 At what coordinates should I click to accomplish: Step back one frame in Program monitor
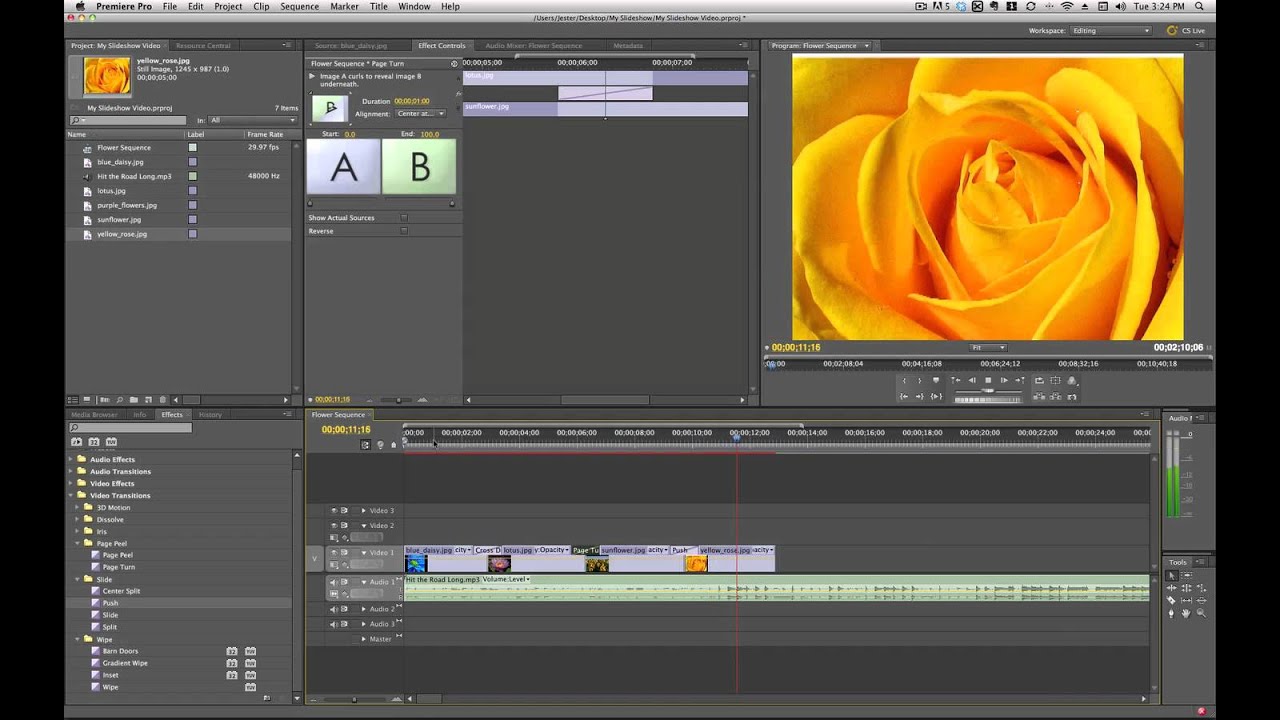[972, 380]
